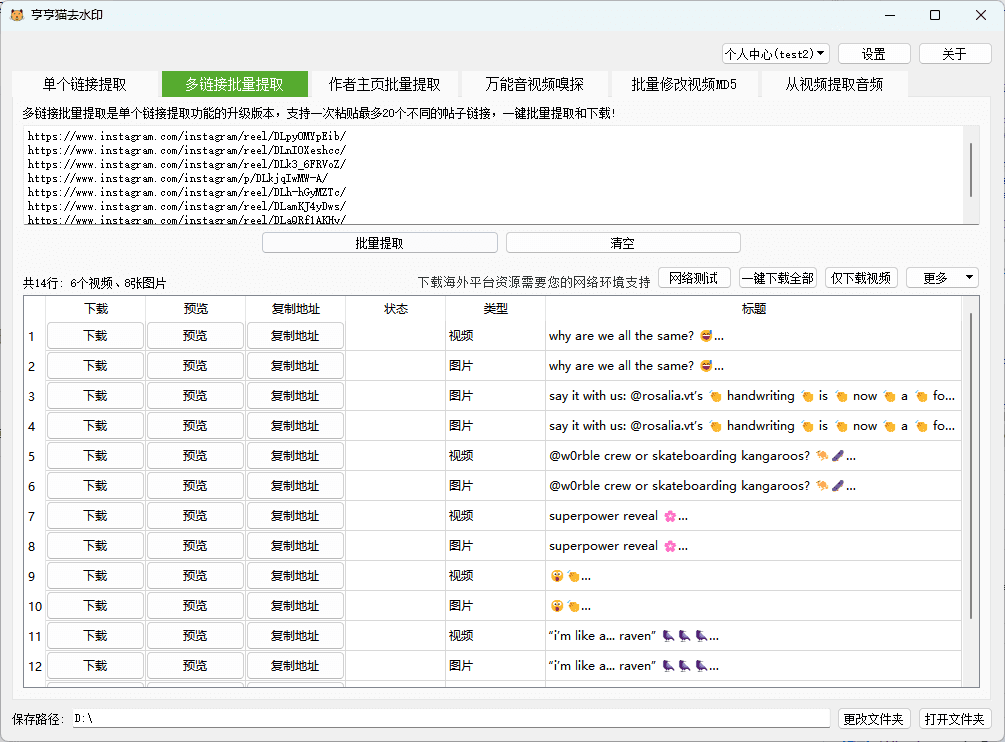Viewport: 1005px width, 742px height.
Task: Expand the 更多 dropdown above the table
Action: click(x=941, y=278)
